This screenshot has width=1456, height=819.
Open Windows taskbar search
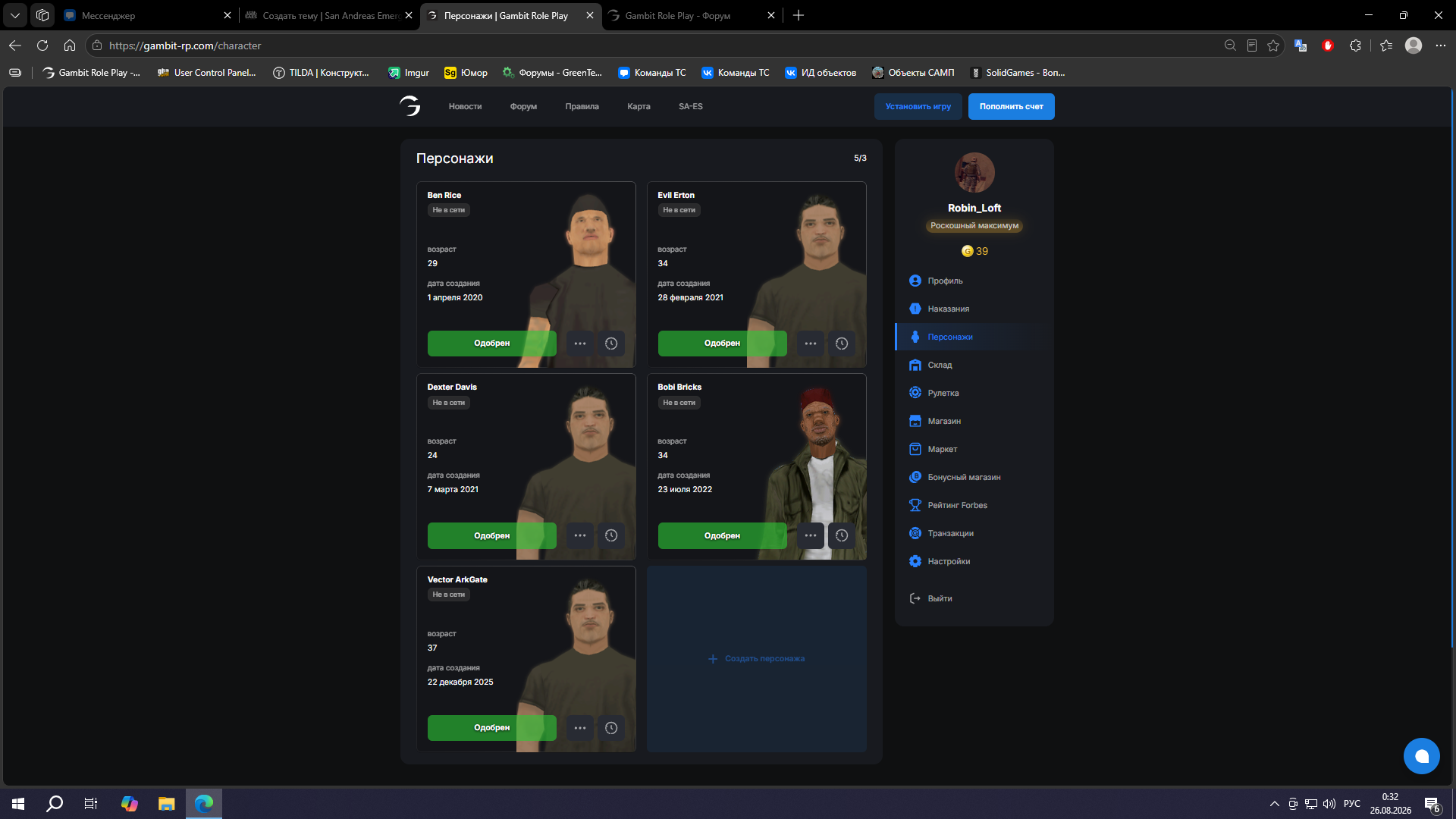55,804
